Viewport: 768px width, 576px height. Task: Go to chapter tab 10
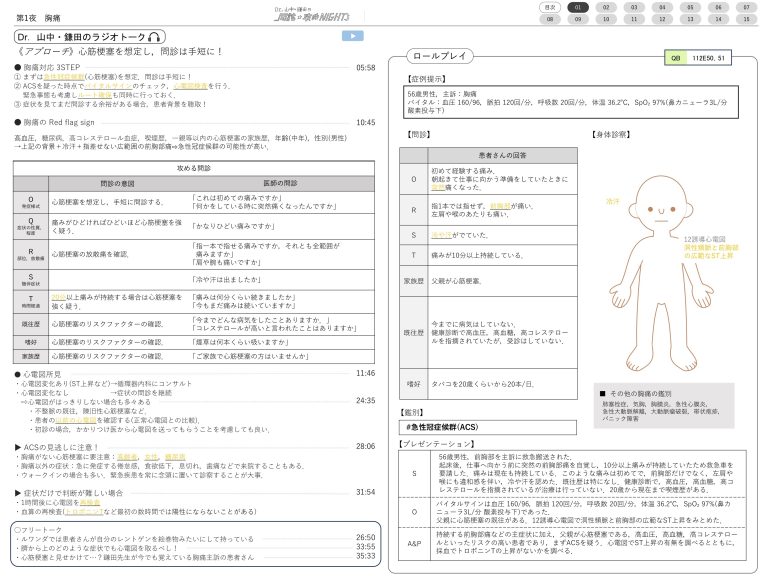click(x=606, y=19)
